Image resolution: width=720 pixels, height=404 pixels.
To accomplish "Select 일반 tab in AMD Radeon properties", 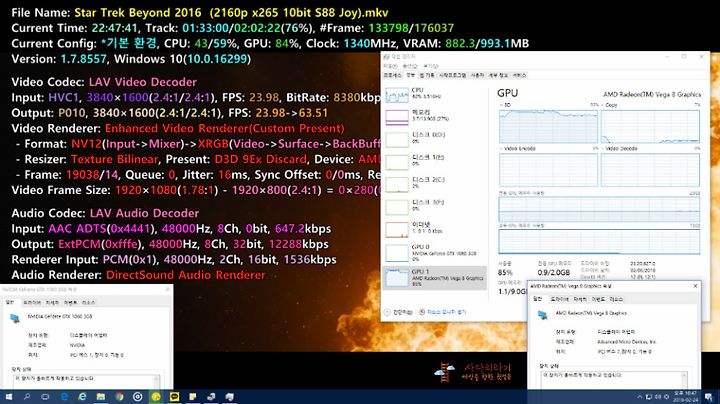I will click(538, 299).
